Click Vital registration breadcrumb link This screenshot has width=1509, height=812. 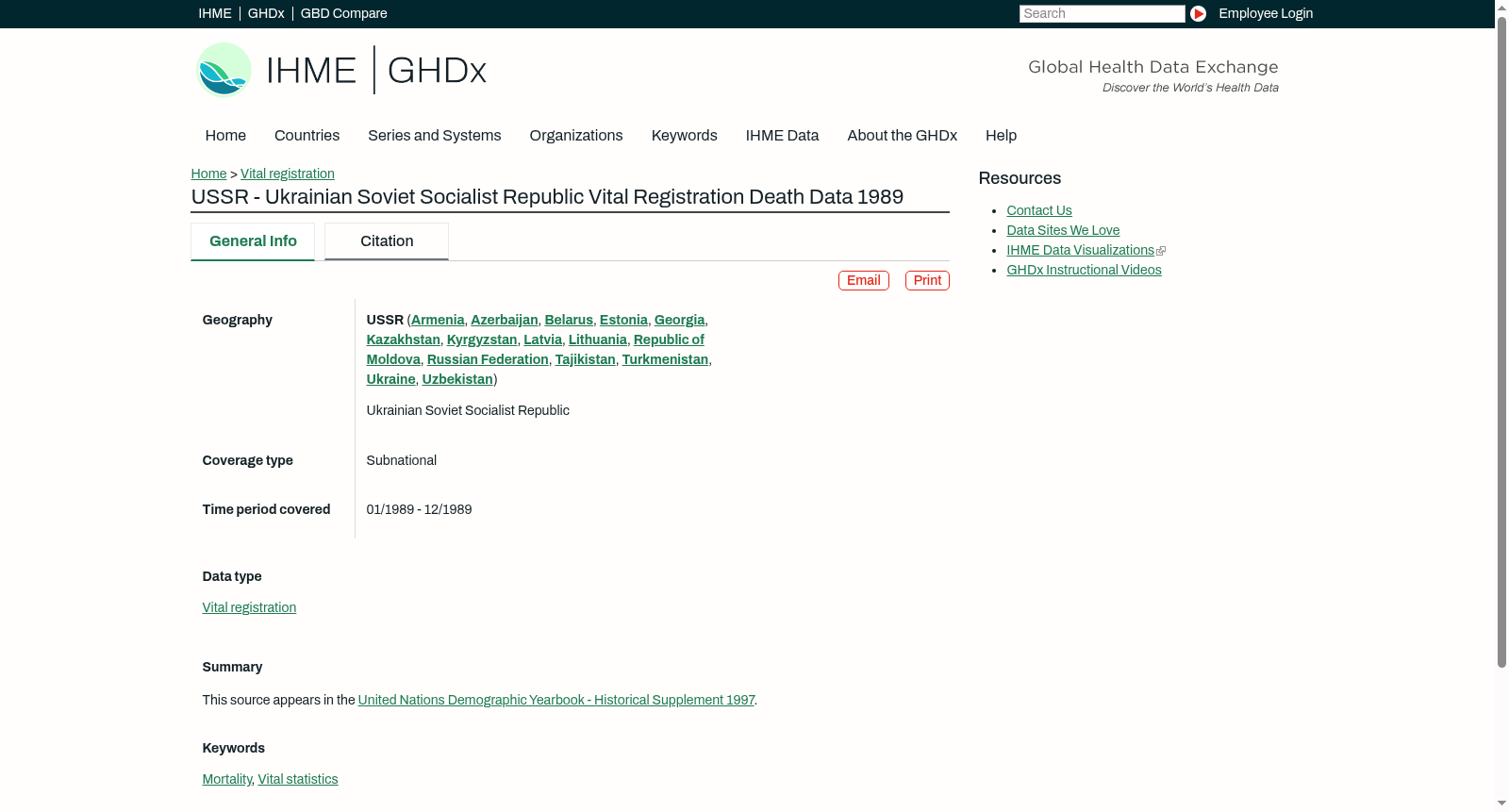tap(288, 174)
